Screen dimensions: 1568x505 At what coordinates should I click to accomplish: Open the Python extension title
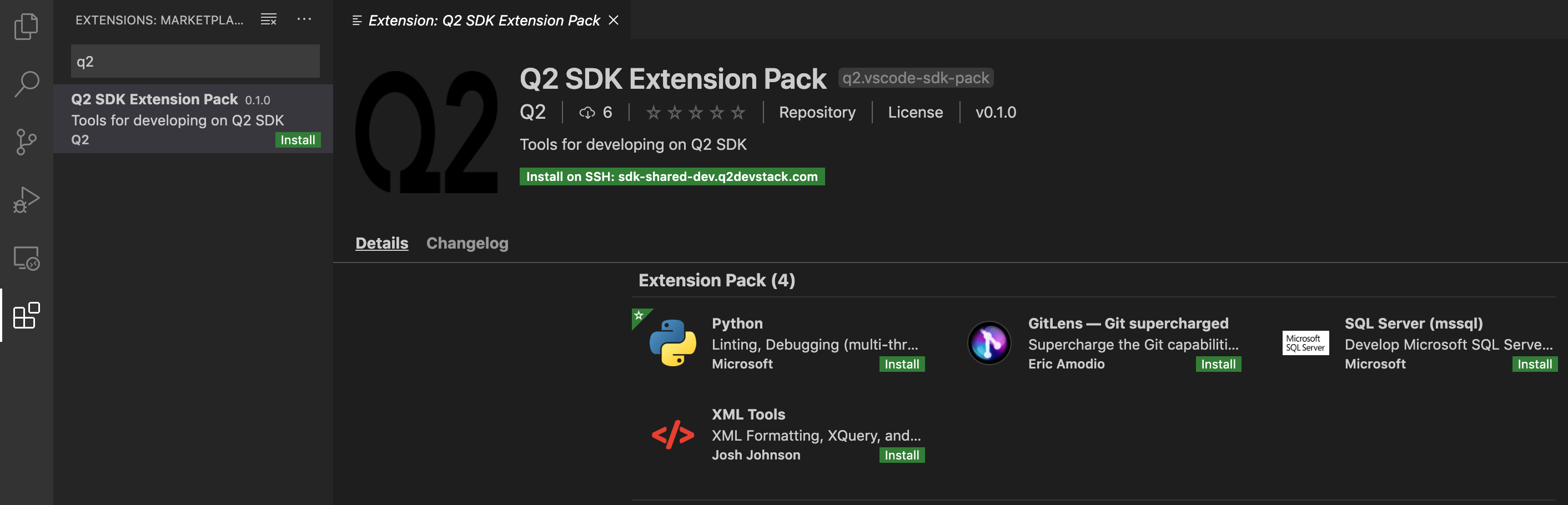coord(737,323)
